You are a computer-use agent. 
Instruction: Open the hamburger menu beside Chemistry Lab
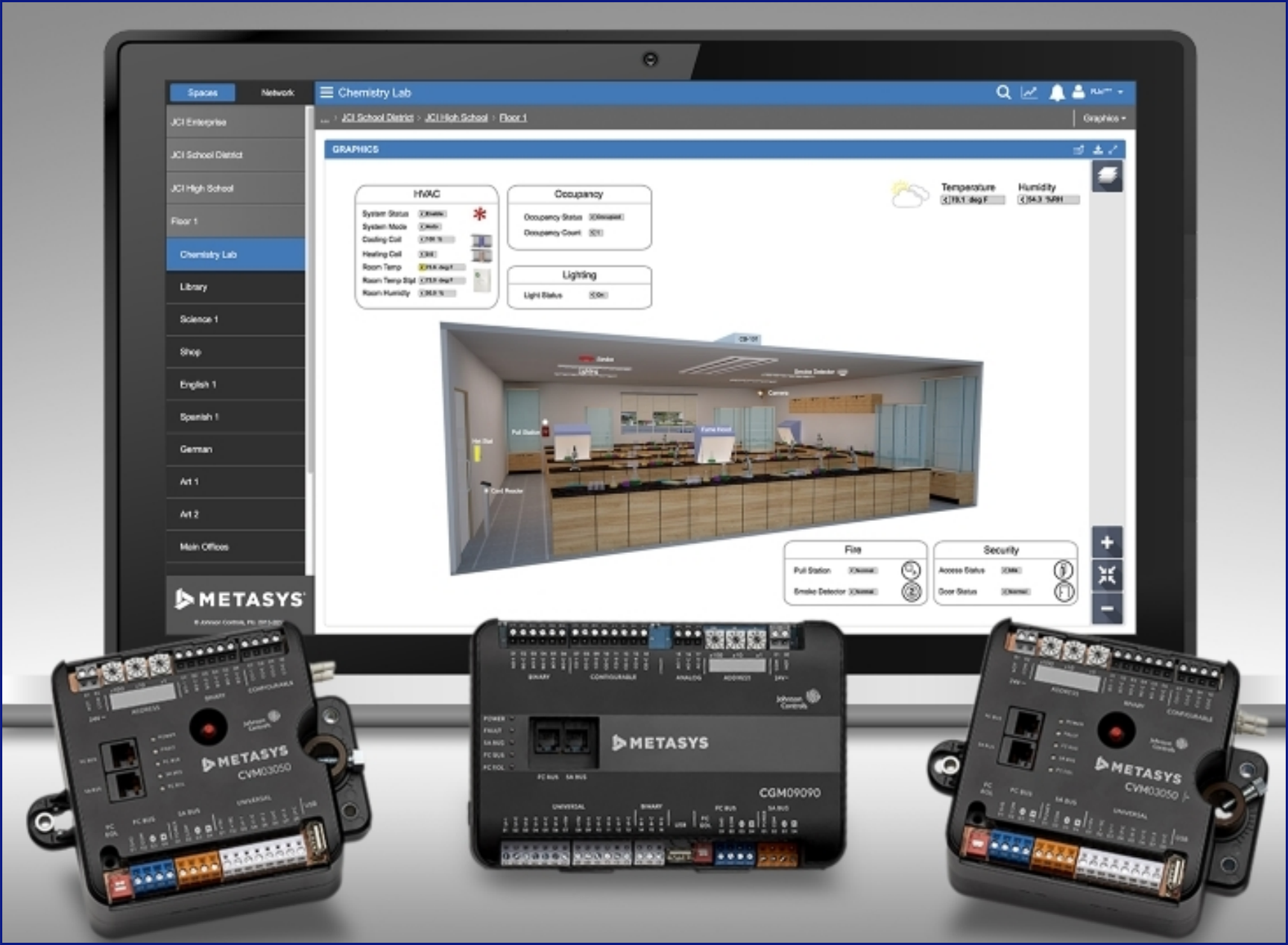[x=326, y=92]
